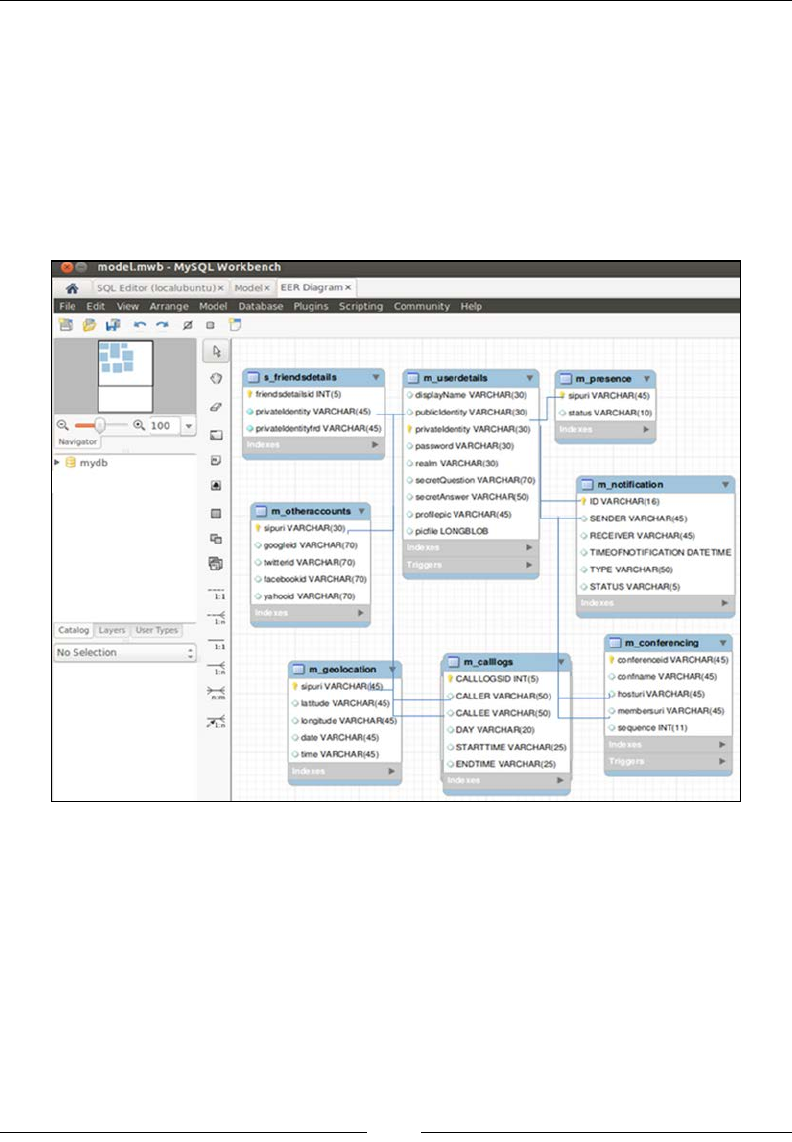Click the zoom slider handle

[100, 425]
